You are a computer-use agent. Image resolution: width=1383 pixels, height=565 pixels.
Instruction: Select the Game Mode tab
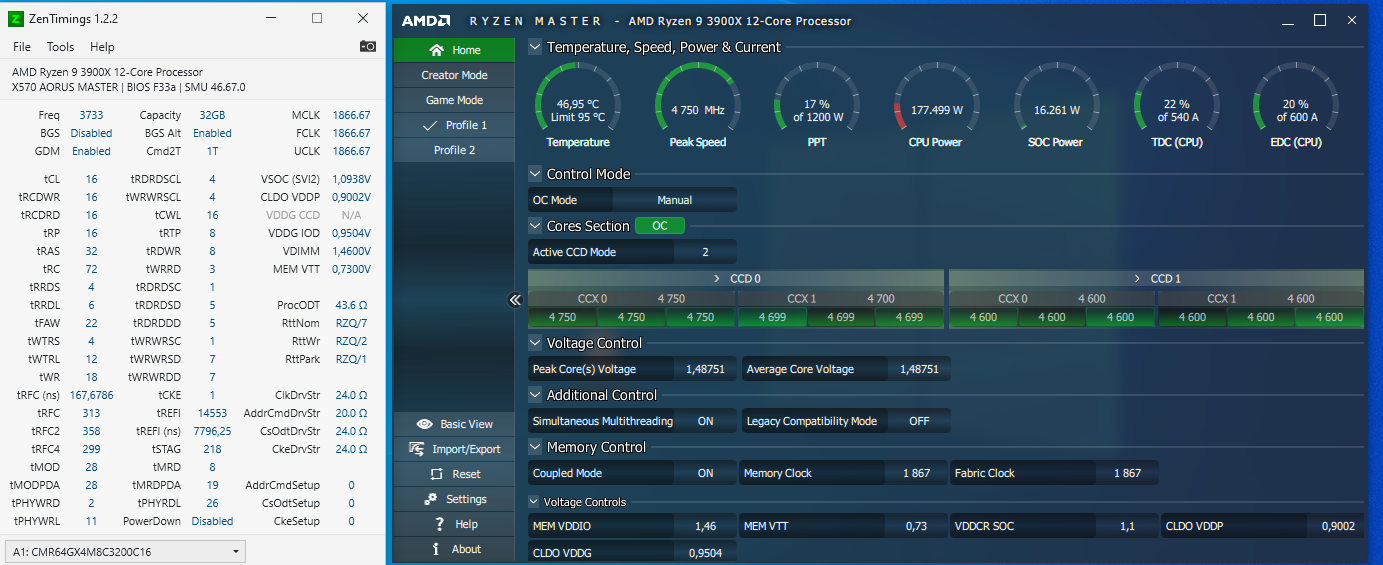pyautogui.click(x=454, y=100)
